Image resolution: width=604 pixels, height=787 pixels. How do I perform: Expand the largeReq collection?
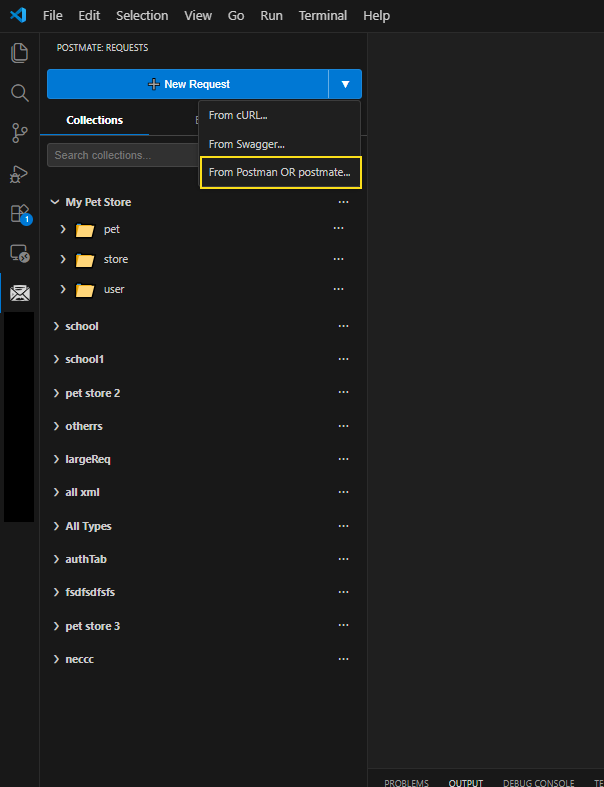point(56,459)
